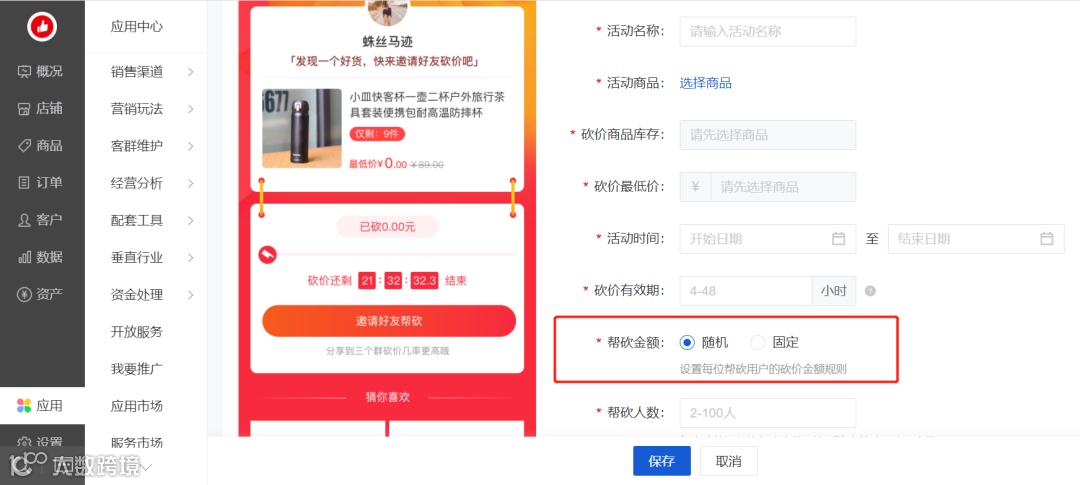The width and height of the screenshot is (1080, 485).
Task: Click the 砍价 progress bar knife icon
Action: [x=267, y=254]
